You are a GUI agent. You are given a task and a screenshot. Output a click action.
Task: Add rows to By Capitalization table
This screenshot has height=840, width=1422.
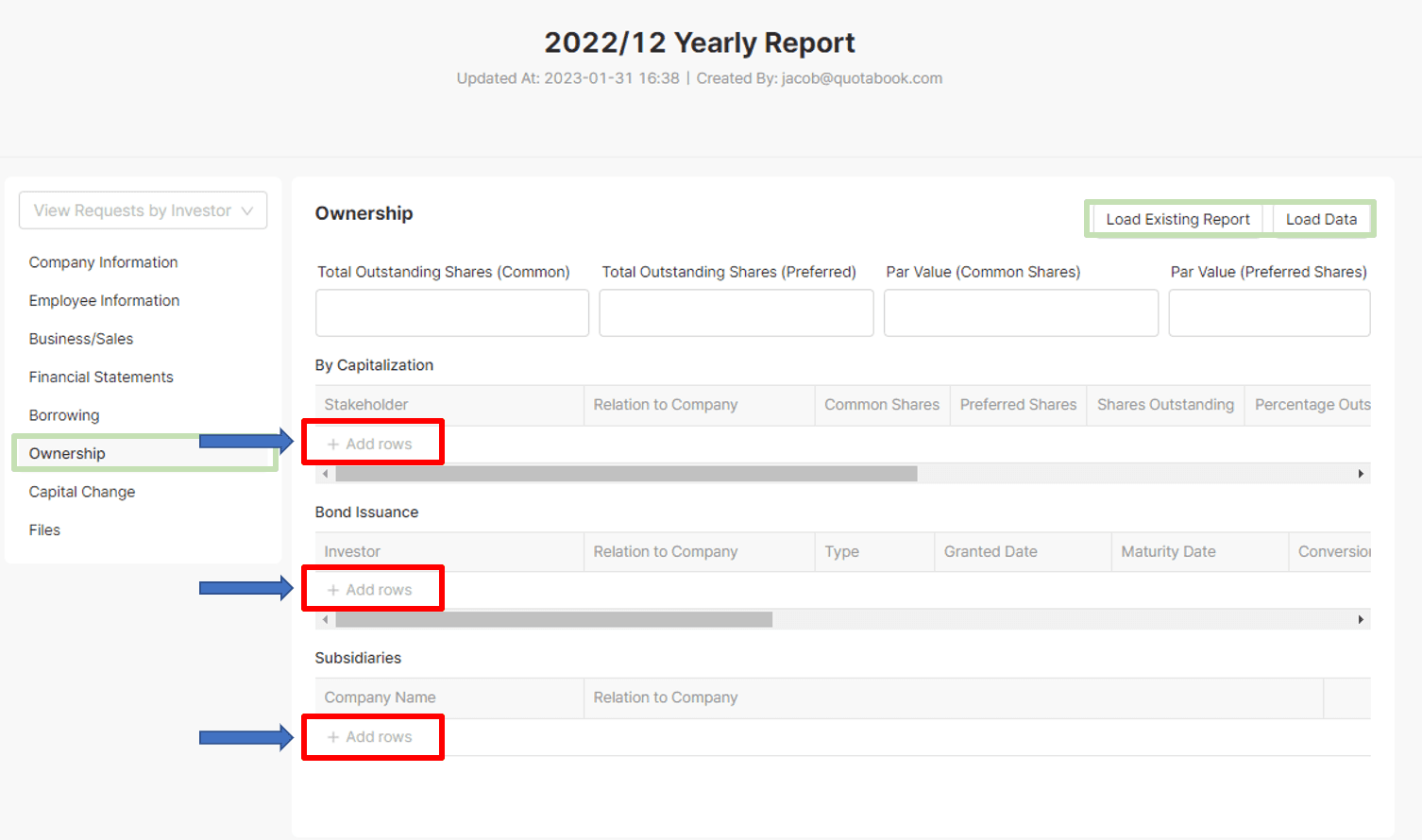click(x=370, y=444)
